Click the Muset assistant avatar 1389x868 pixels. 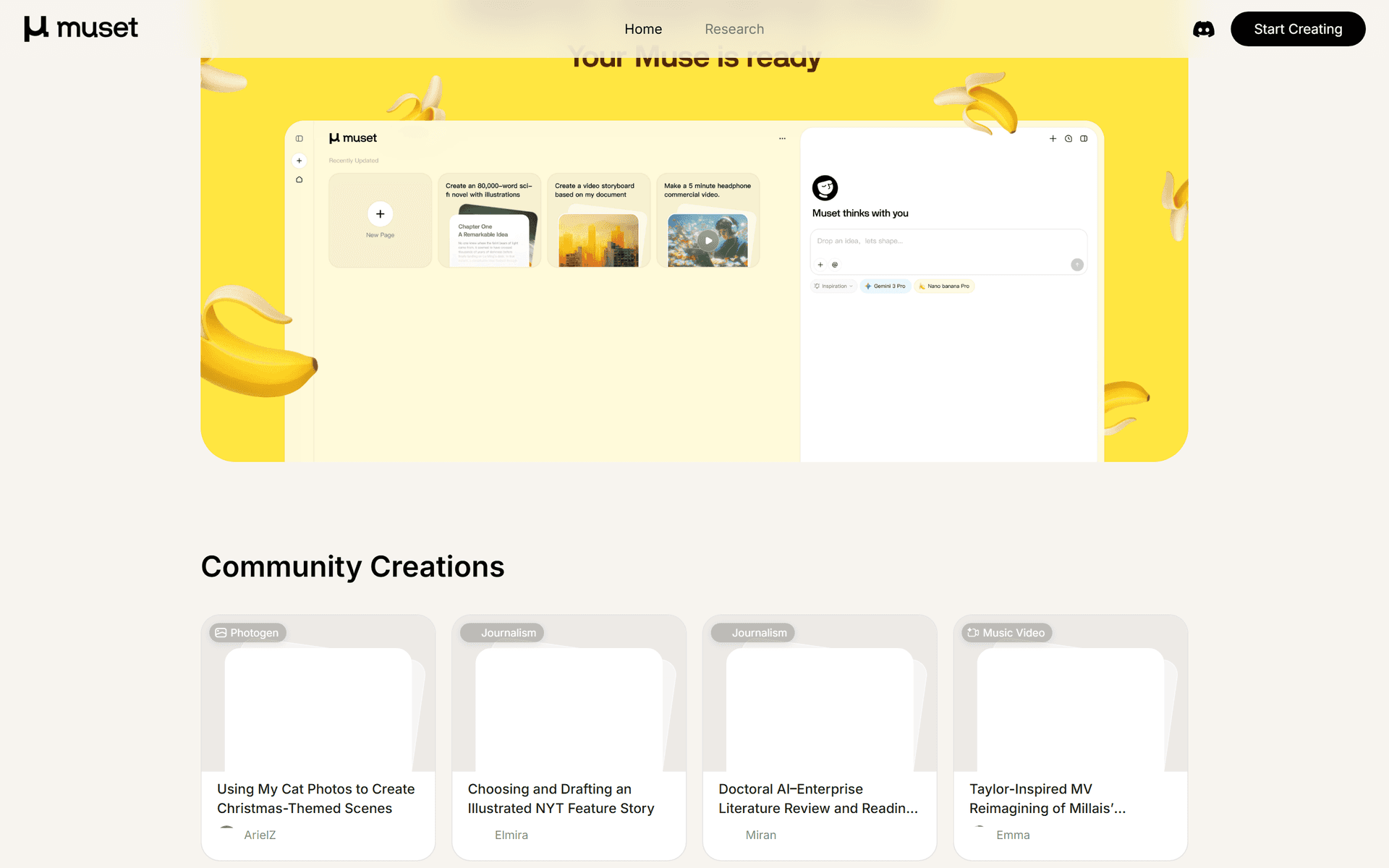pyautogui.click(x=825, y=188)
